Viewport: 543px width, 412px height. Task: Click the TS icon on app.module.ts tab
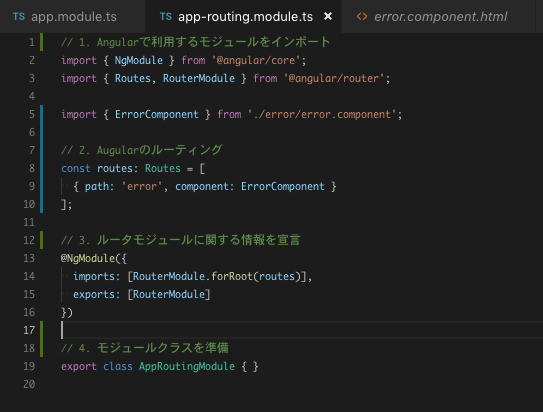tap(19, 16)
